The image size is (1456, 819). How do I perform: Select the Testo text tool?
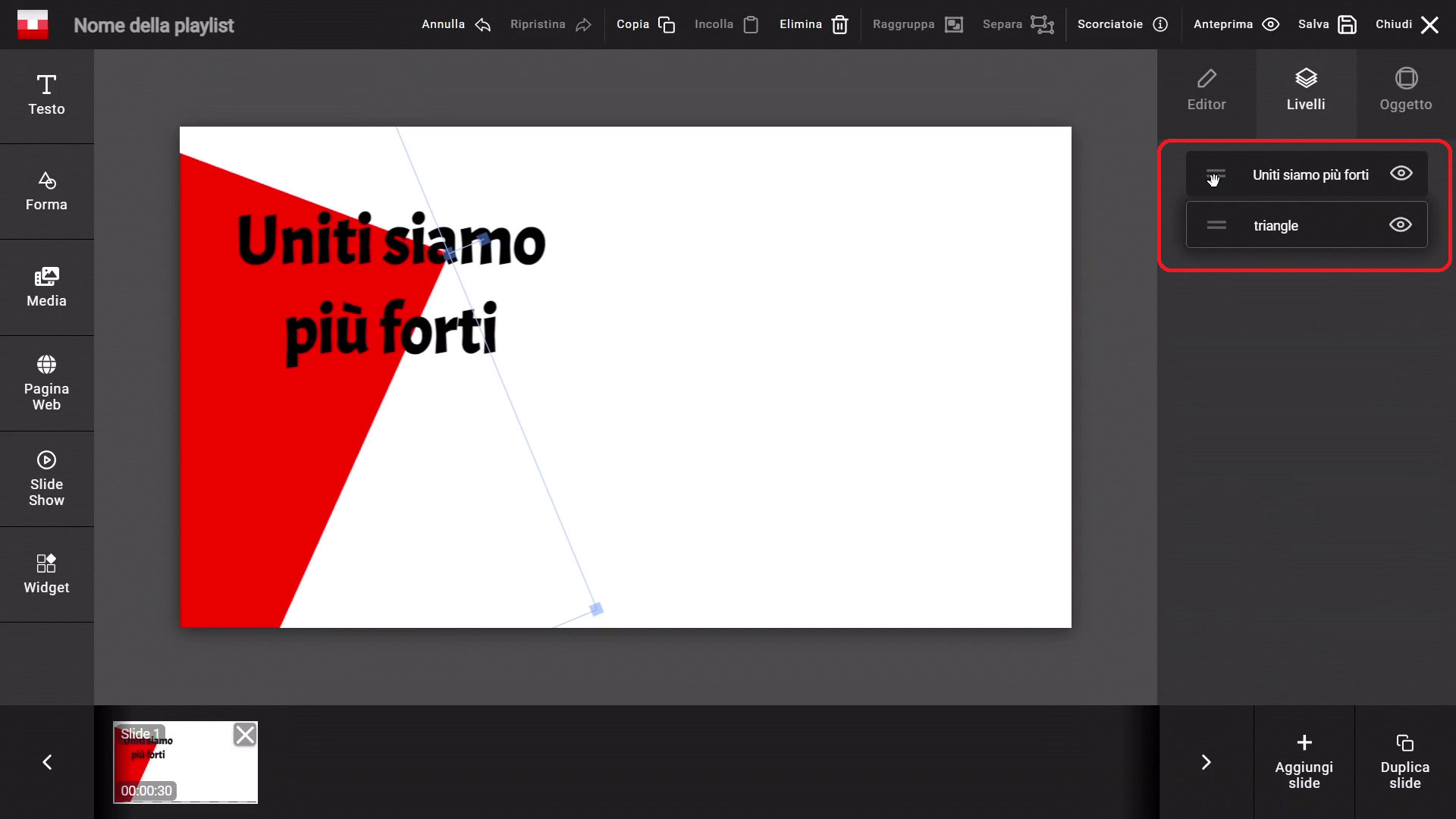(46, 96)
